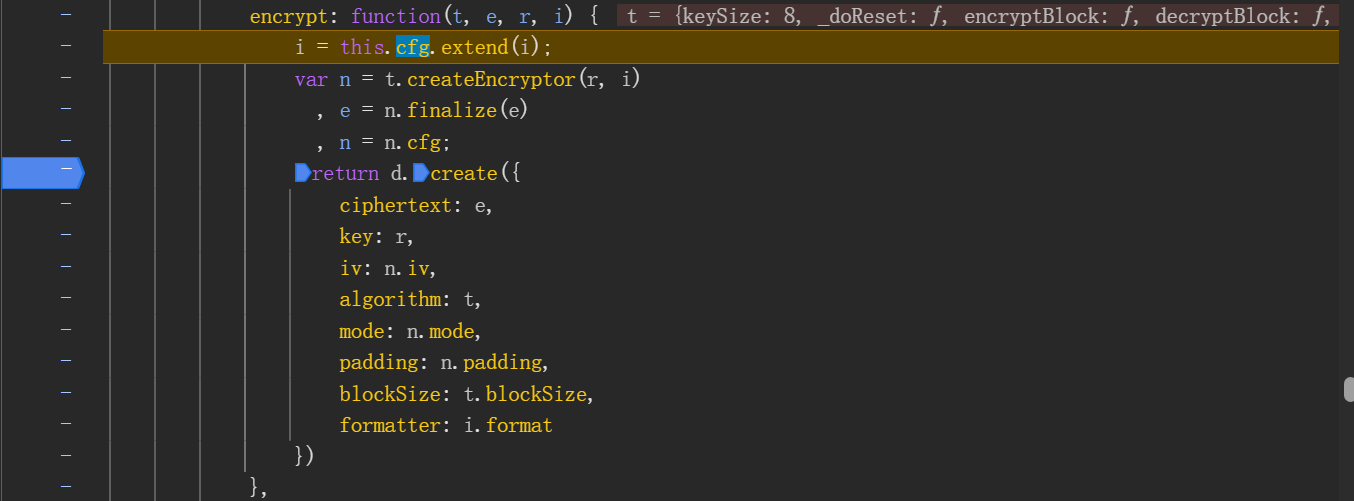The width and height of the screenshot is (1354, 501).
Task: Click gutter marker beside "iv: n.iv" line
Action: pos(66,267)
